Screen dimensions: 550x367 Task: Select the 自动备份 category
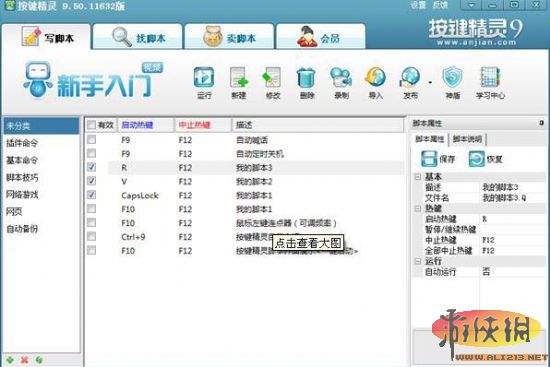(41, 229)
